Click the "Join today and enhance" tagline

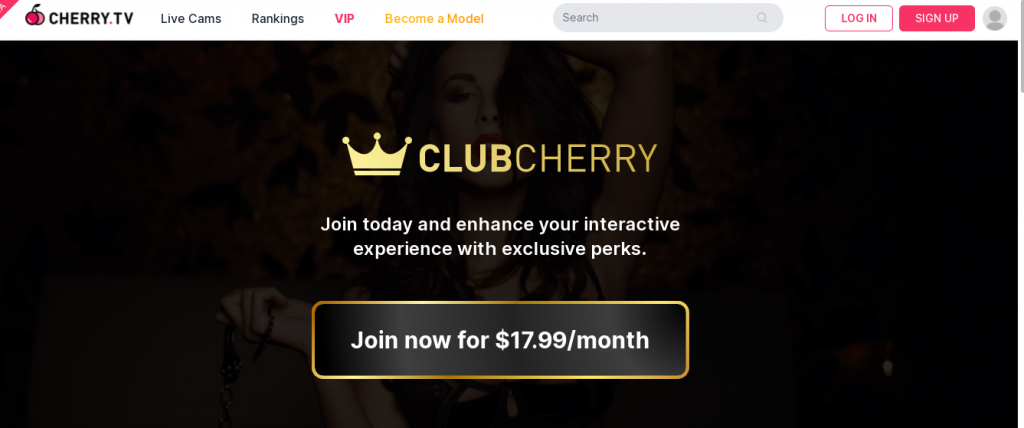point(500,237)
